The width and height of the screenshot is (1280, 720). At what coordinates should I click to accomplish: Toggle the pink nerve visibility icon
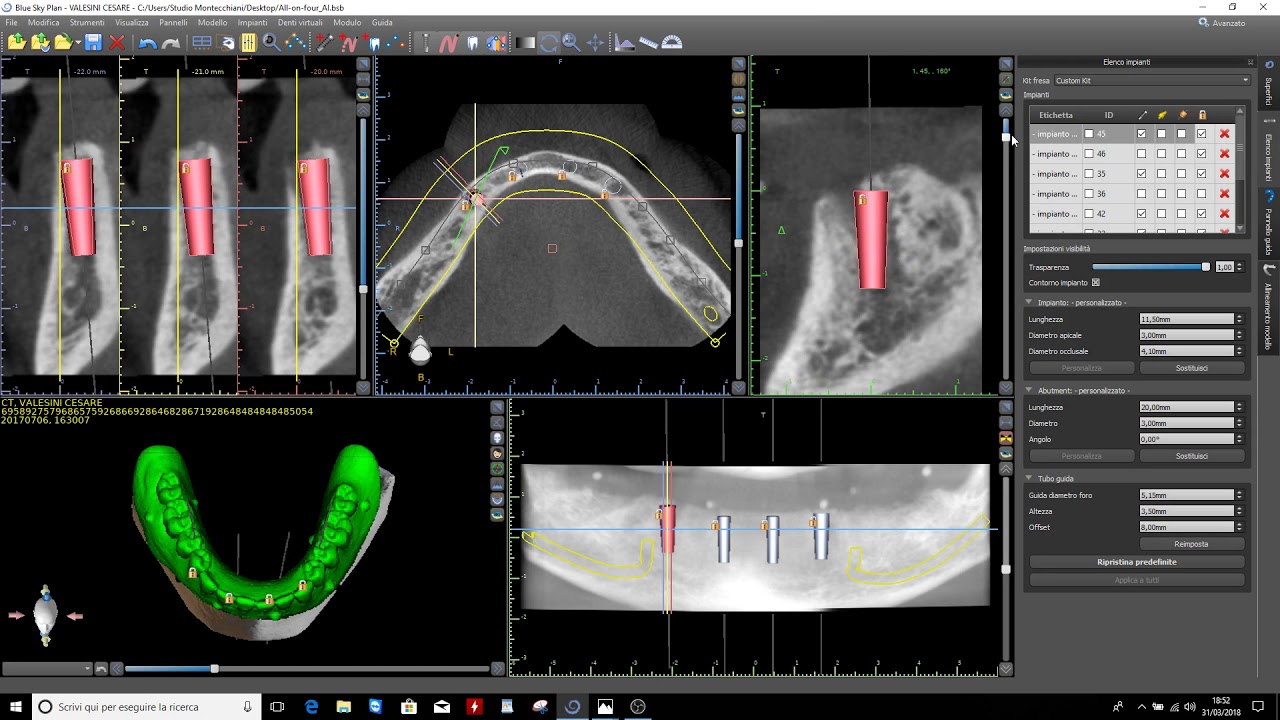pyautogui.click(x=448, y=43)
